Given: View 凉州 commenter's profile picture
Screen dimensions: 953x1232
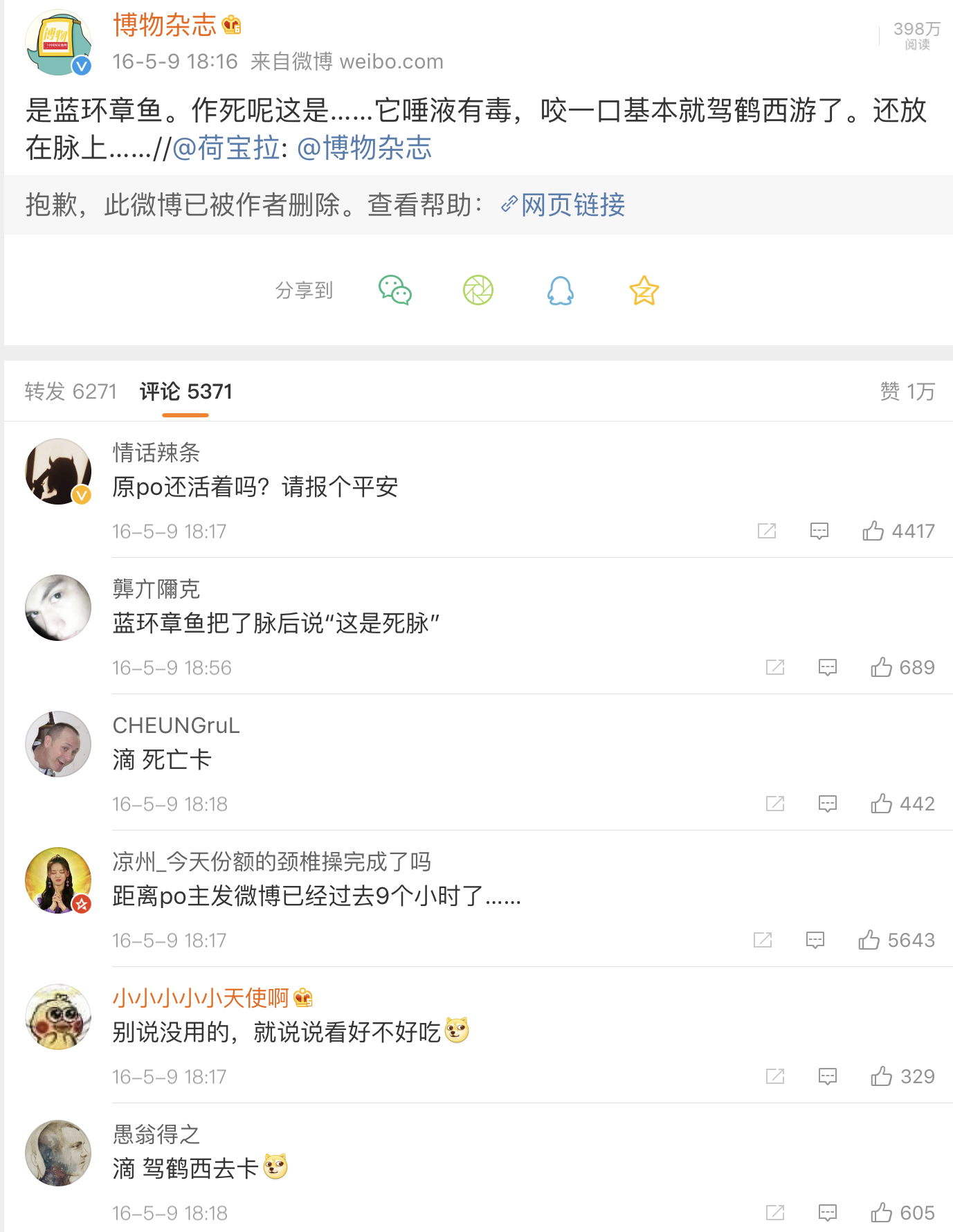Looking at the screenshot, I should pyautogui.click(x=58, y=880).
